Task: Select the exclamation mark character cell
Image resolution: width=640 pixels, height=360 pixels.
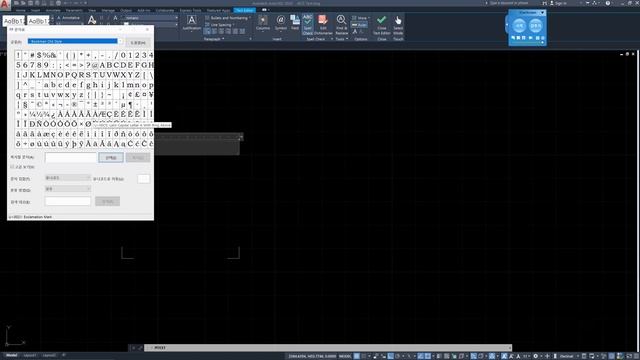Action: (18, 55)
